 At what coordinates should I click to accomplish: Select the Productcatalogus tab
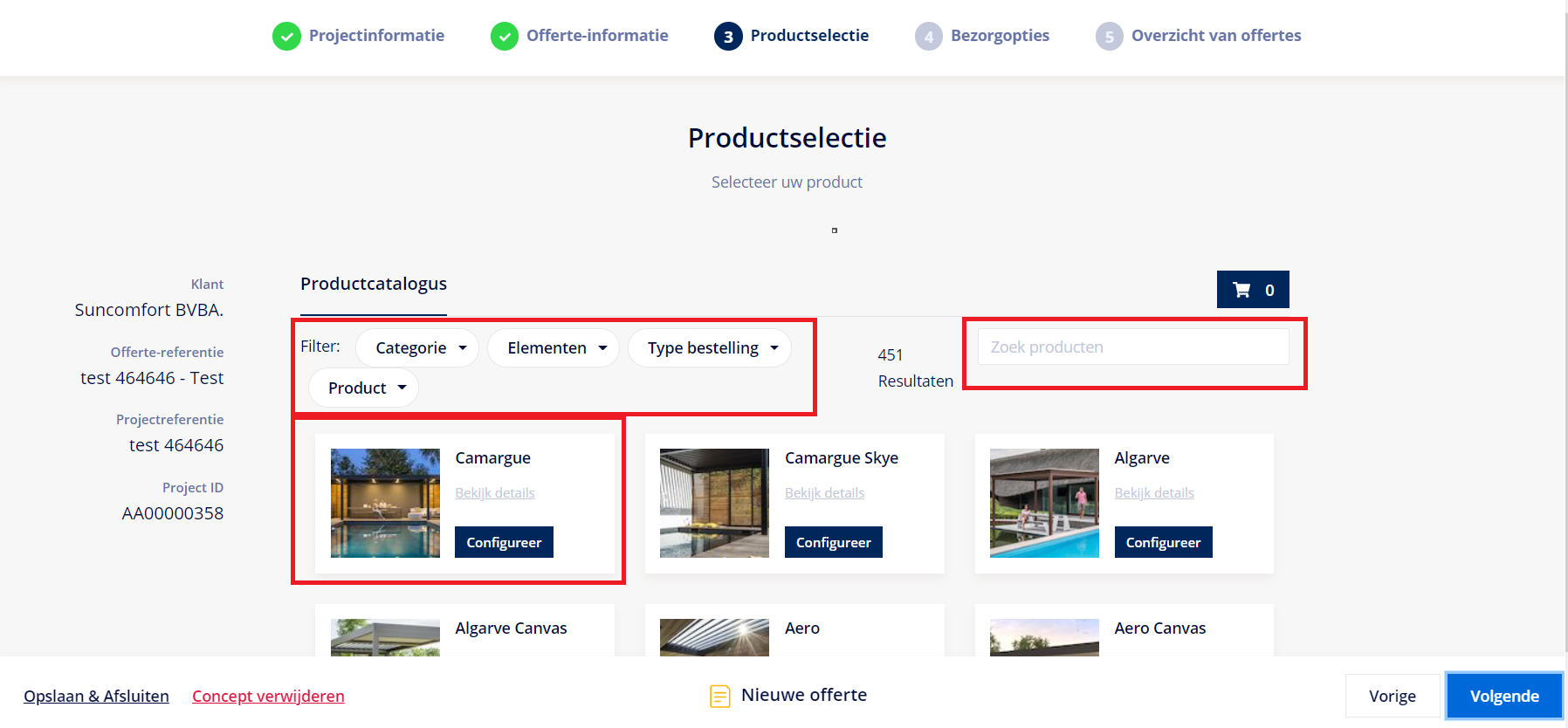point(374,285)
